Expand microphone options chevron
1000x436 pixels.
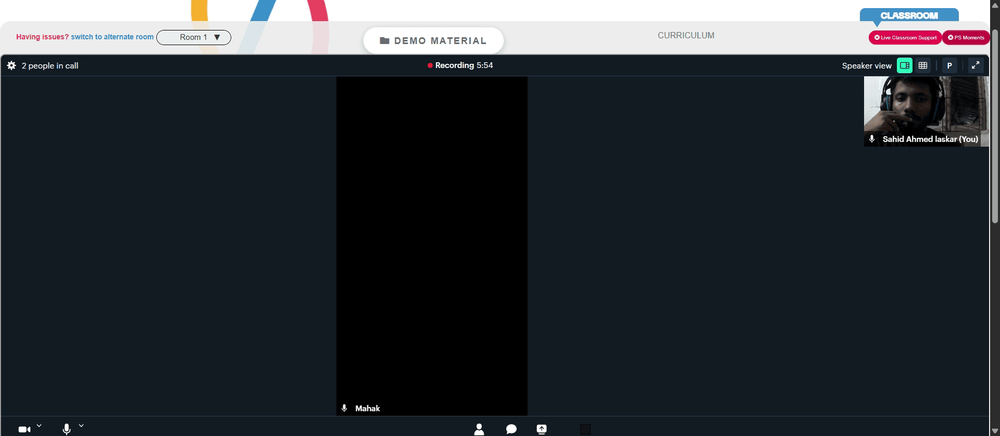pyautogui.click(x=81, y=425)
